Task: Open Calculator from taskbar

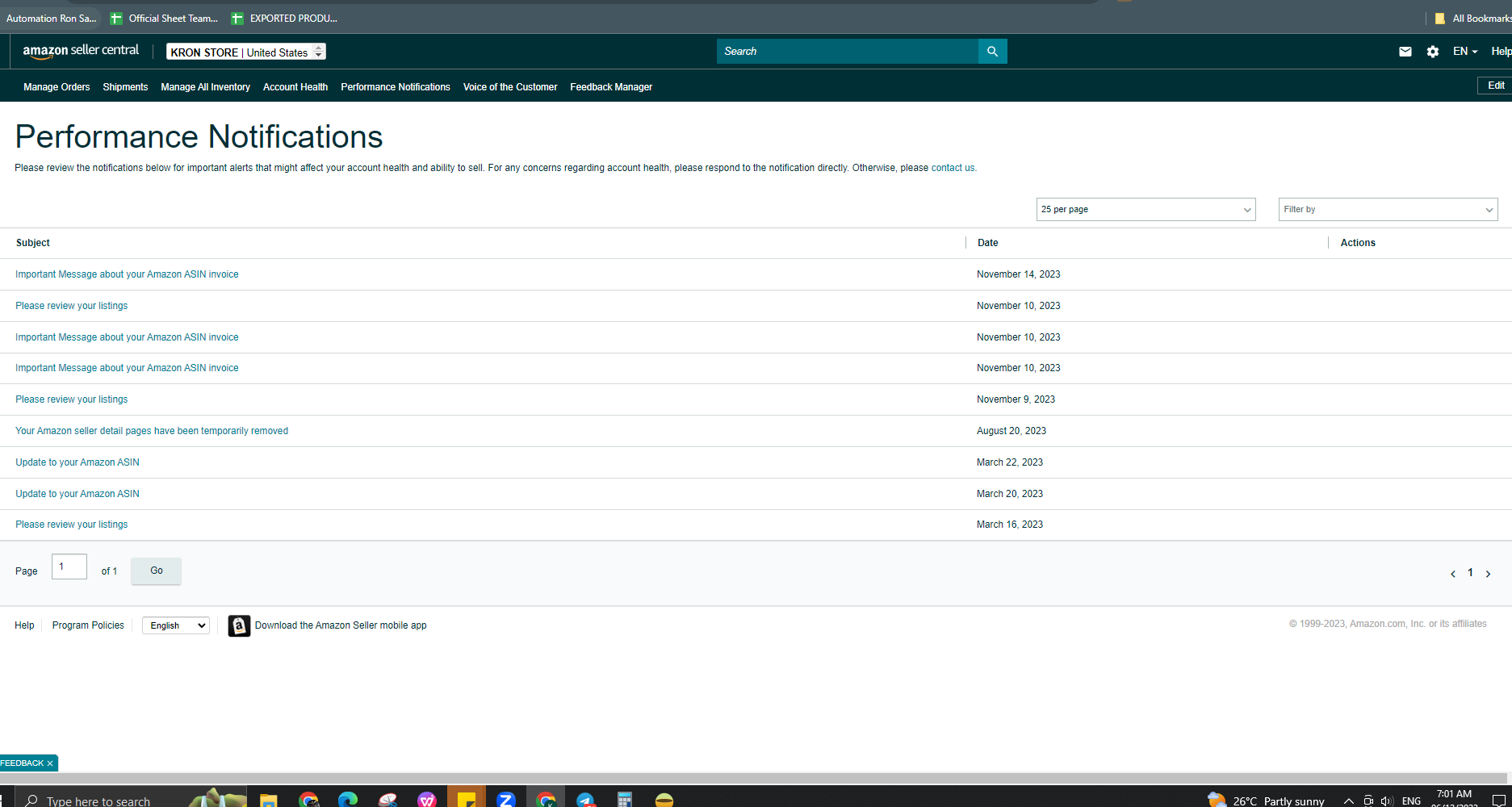Action: tap(625, 800)
